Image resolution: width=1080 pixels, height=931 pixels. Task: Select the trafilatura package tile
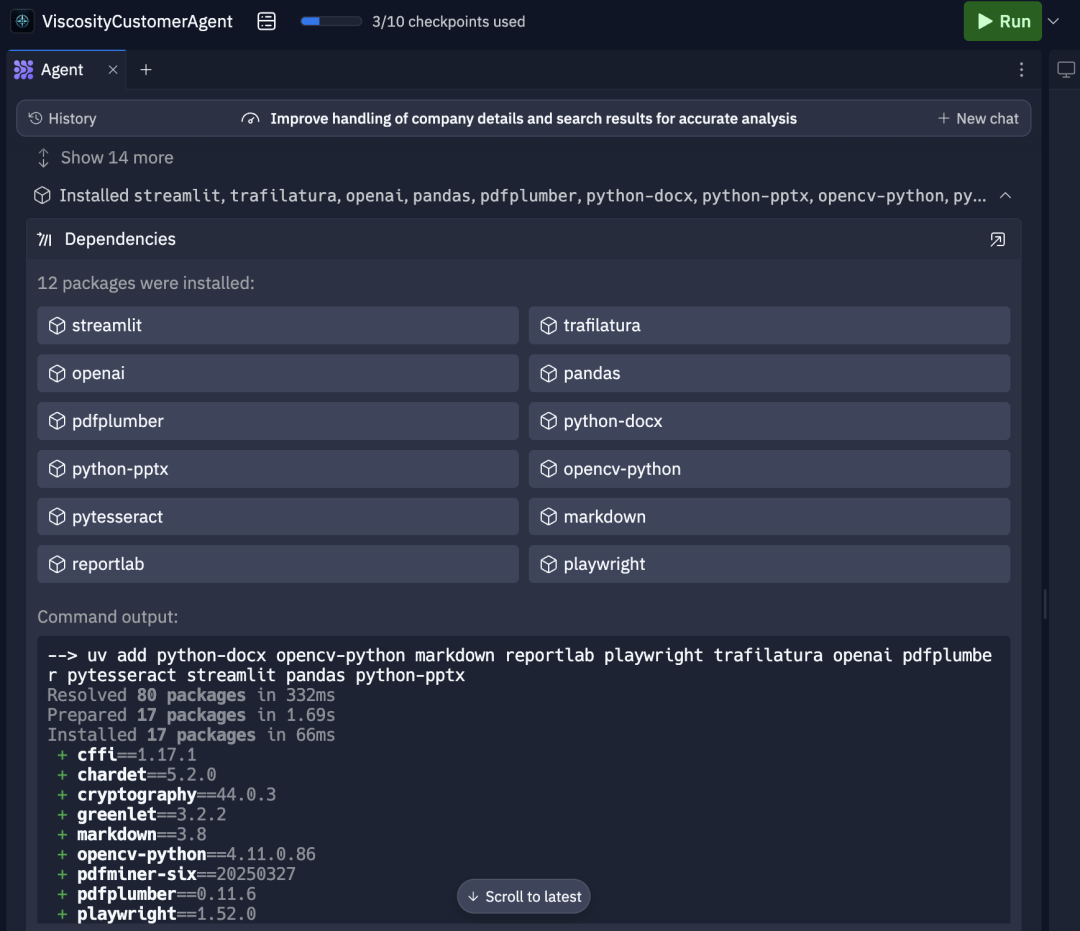pyautogui.click(x=769, y=325)
